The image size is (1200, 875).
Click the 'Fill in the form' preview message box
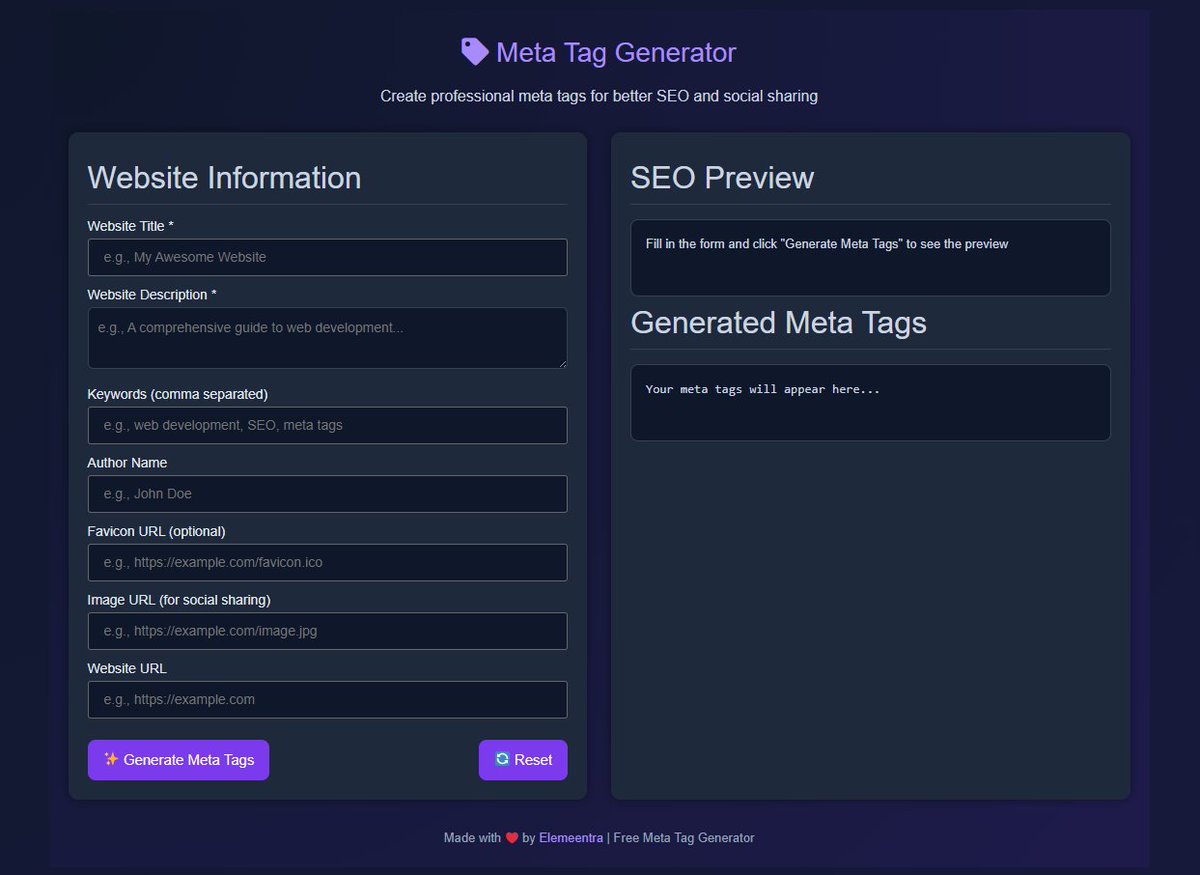pos(870,257)
